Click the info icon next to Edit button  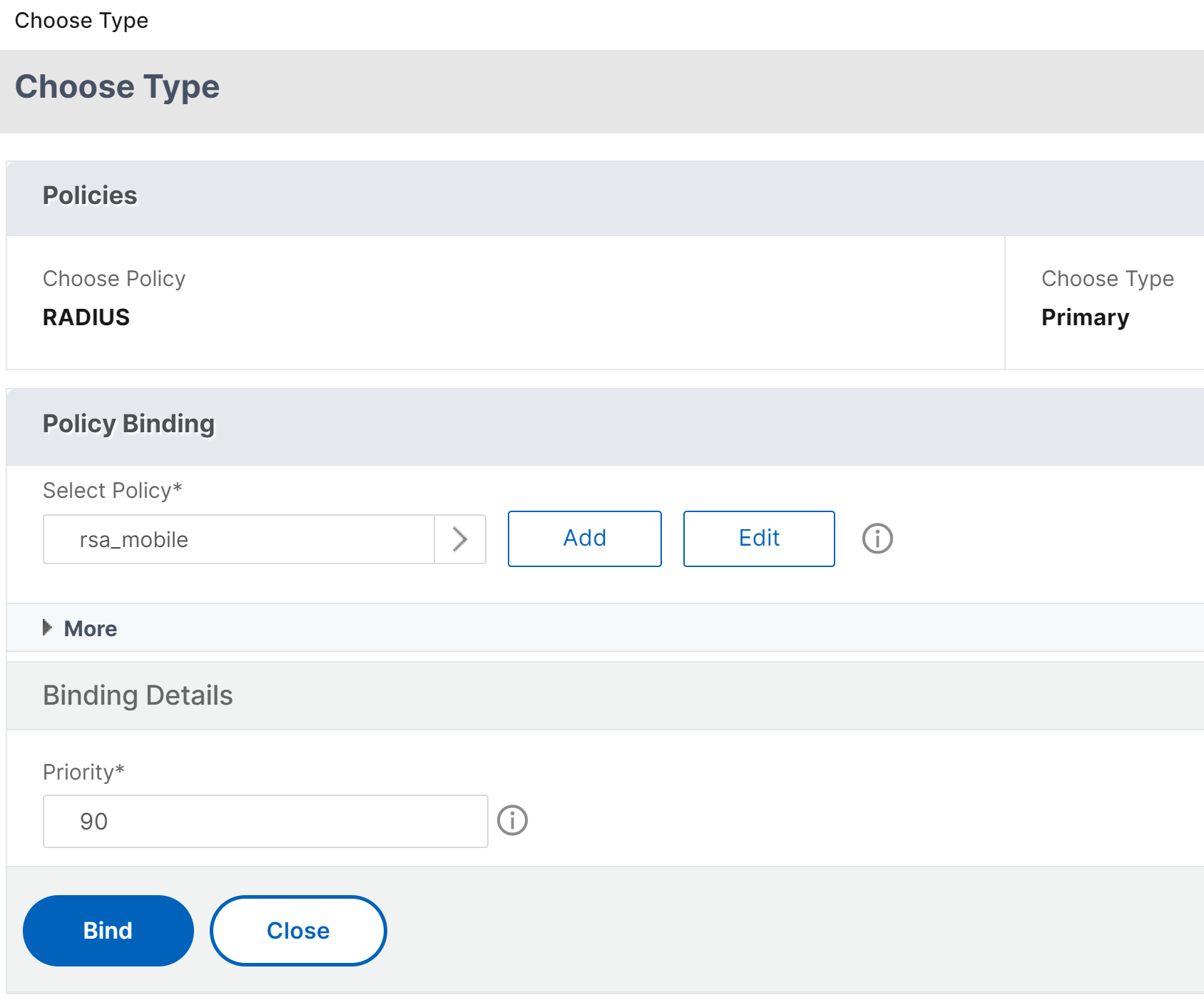(x=877, y=539)
